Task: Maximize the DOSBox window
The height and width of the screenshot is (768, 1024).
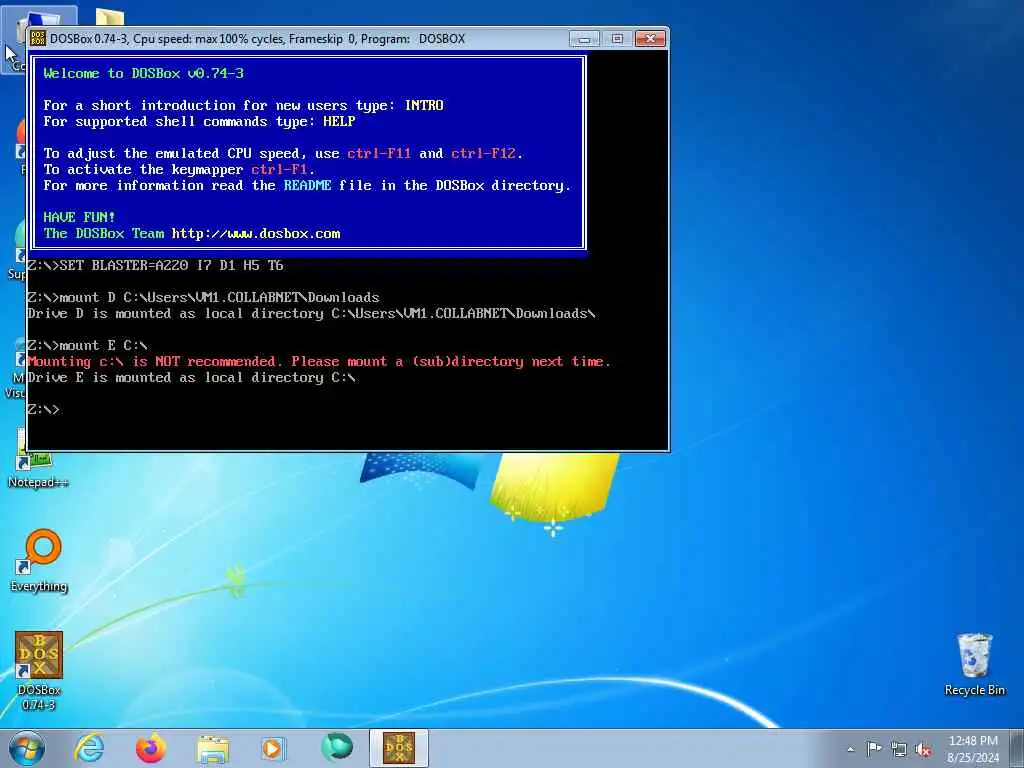Action: coord(617,39)
